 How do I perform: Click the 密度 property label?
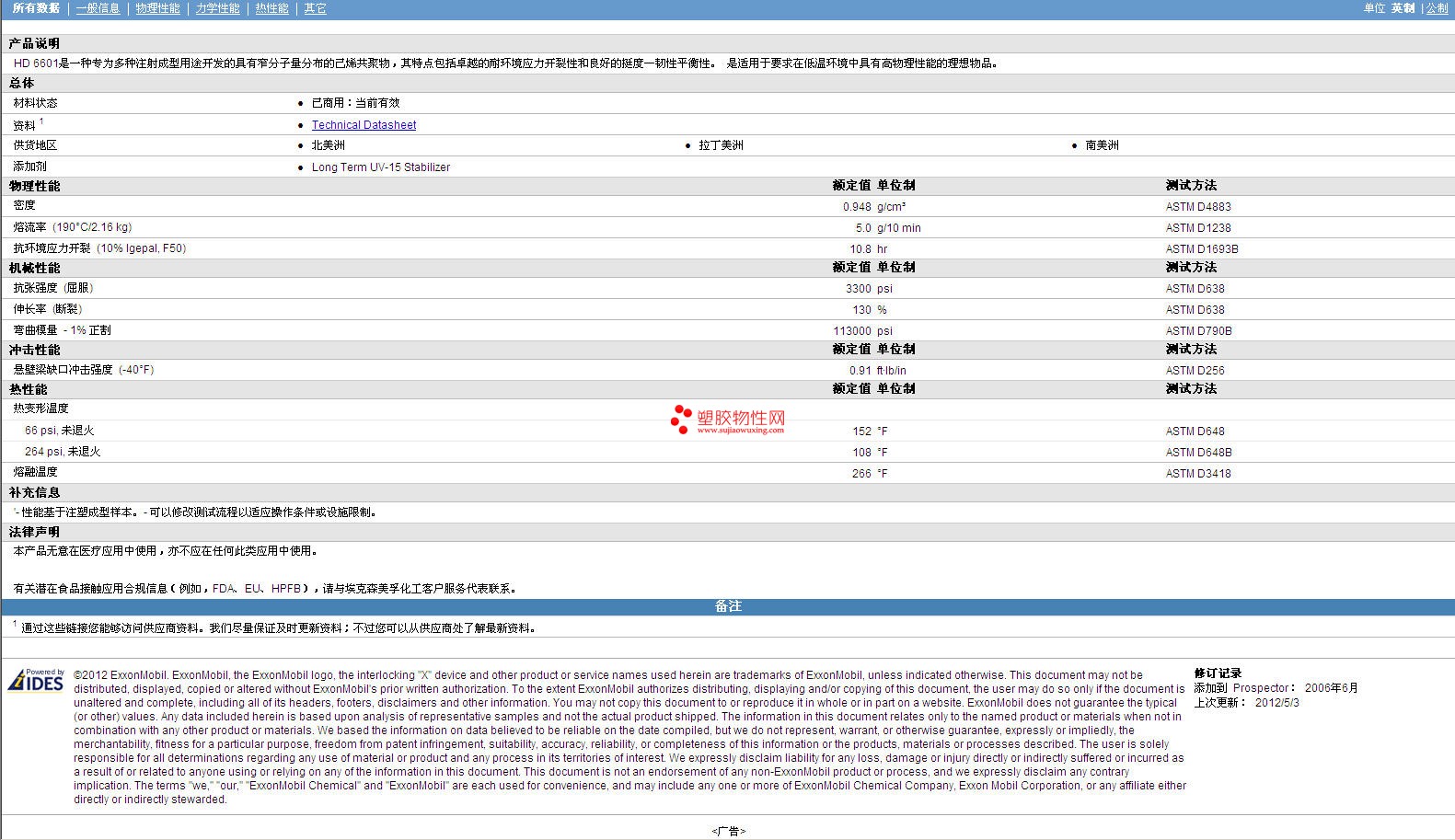pyautogui.click(x=24, y=205)
